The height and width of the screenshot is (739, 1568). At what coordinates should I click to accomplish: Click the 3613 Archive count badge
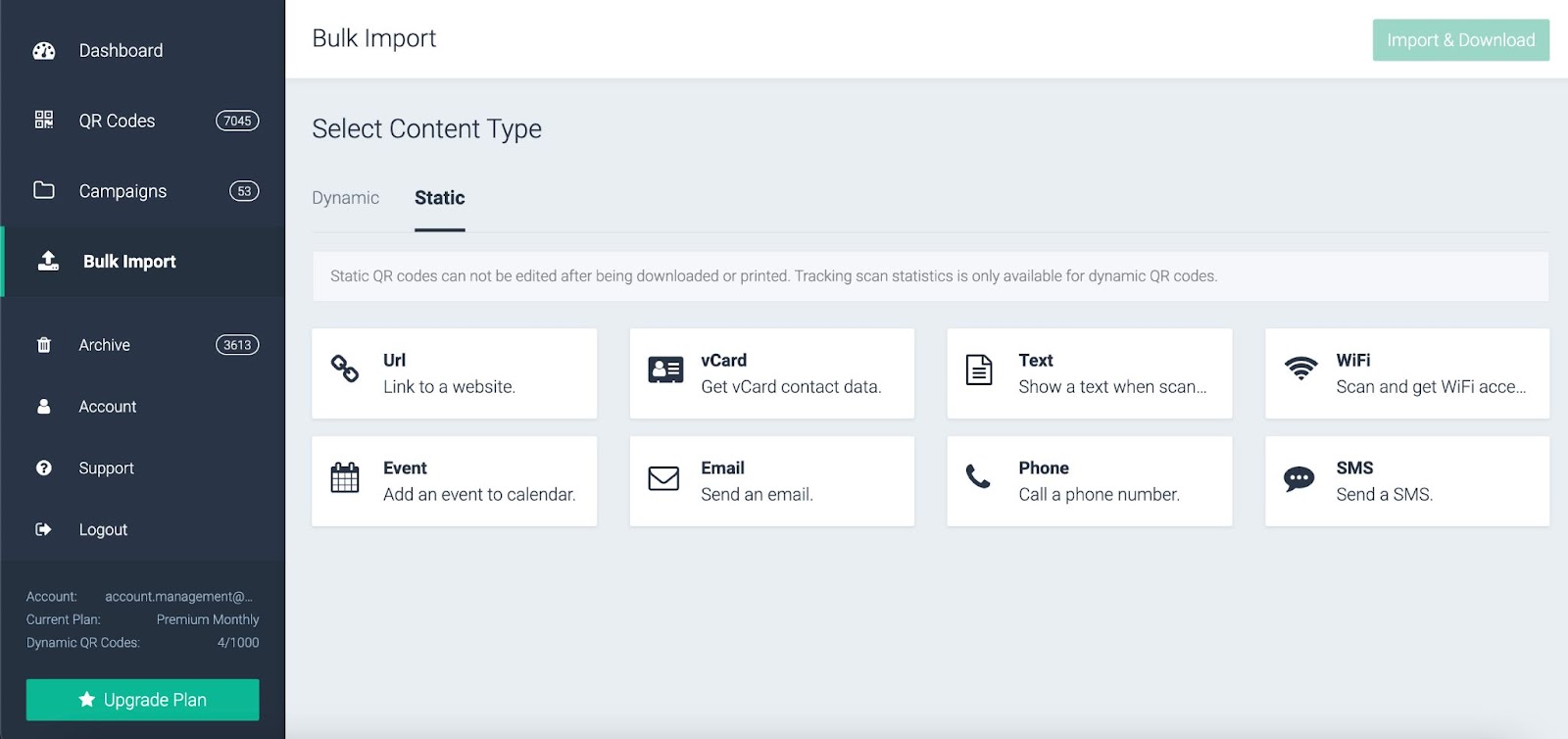tap(237, 345)
